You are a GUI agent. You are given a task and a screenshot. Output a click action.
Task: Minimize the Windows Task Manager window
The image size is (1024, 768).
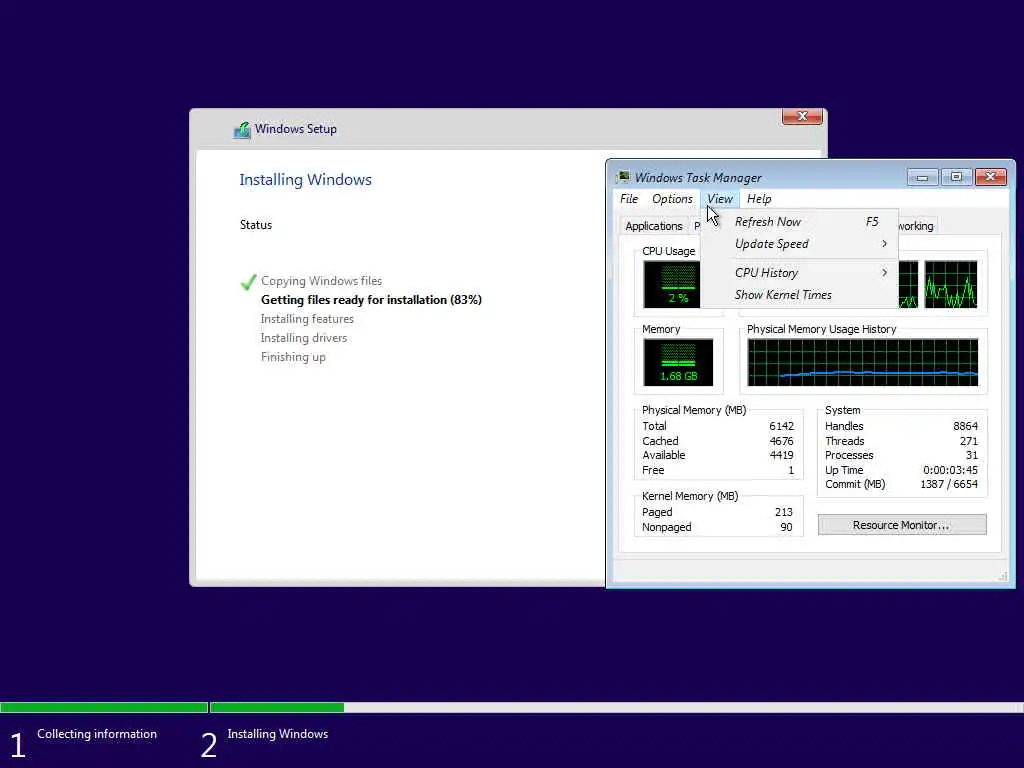[922, 177]
